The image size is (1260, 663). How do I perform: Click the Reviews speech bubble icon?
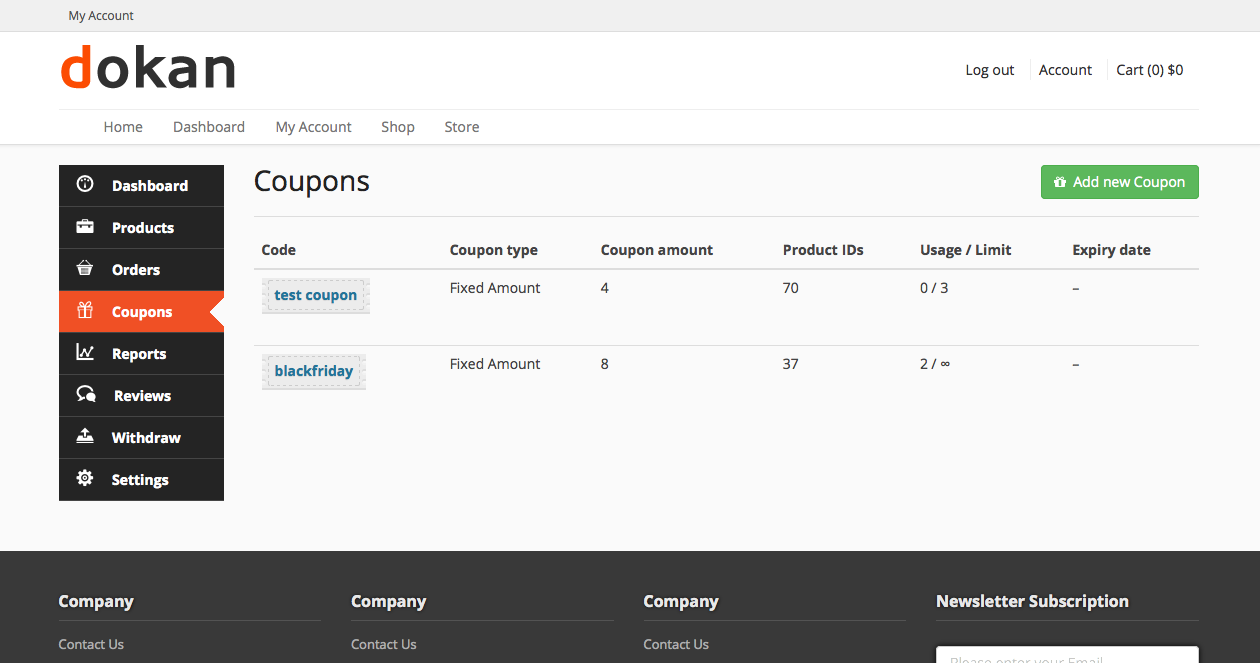click(x=86, y=395)
